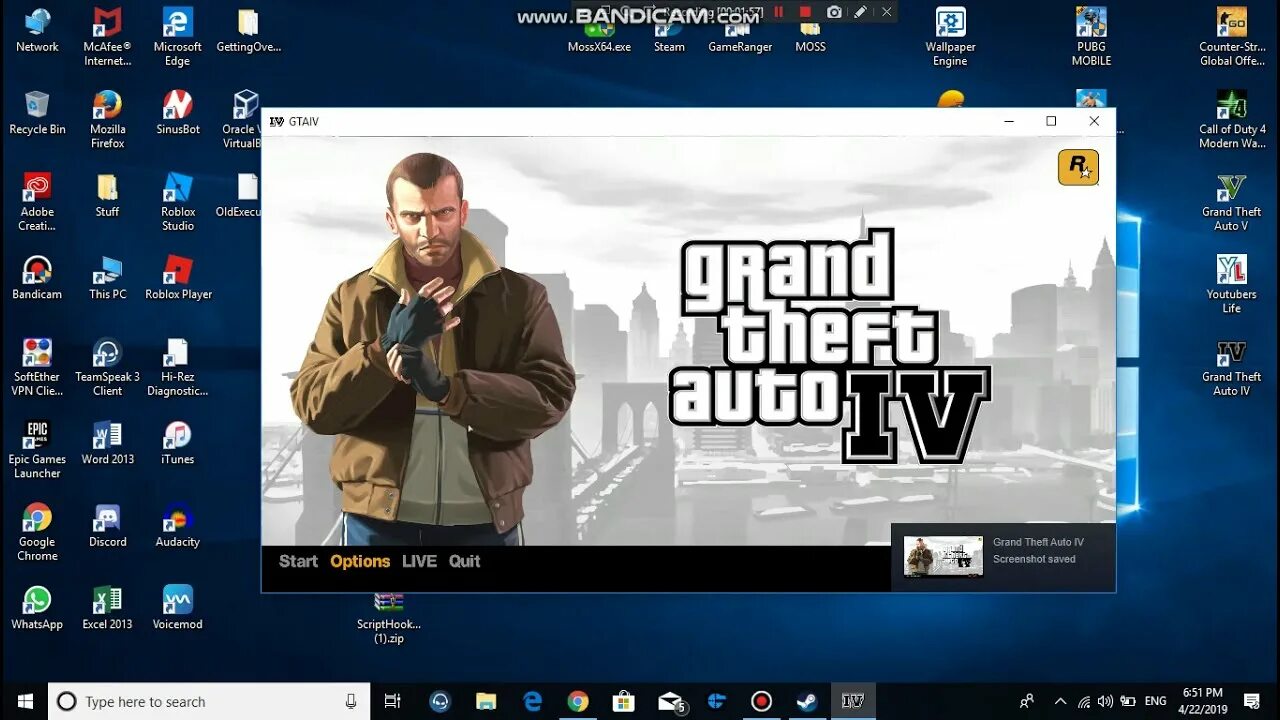1280x720 pixels.
Task: Open Mail app in the taskbar
Action: click(670, 701)
